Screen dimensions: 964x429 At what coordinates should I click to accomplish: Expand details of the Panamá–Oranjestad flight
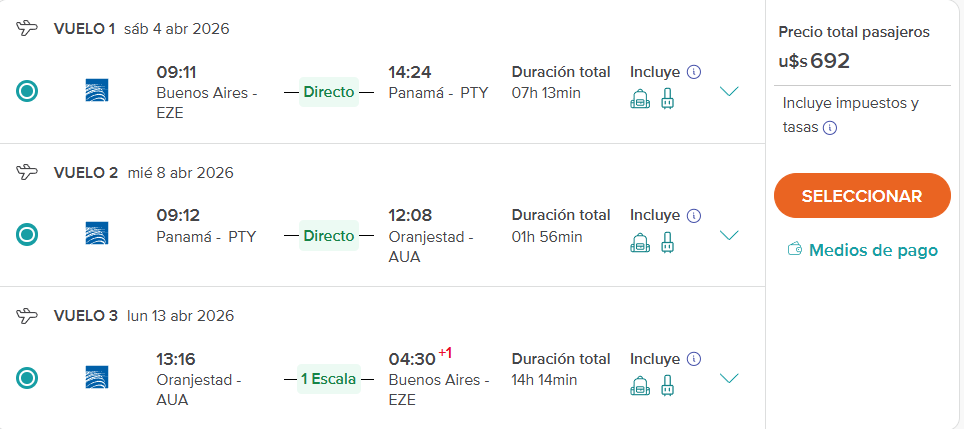(x=729, y=235)
